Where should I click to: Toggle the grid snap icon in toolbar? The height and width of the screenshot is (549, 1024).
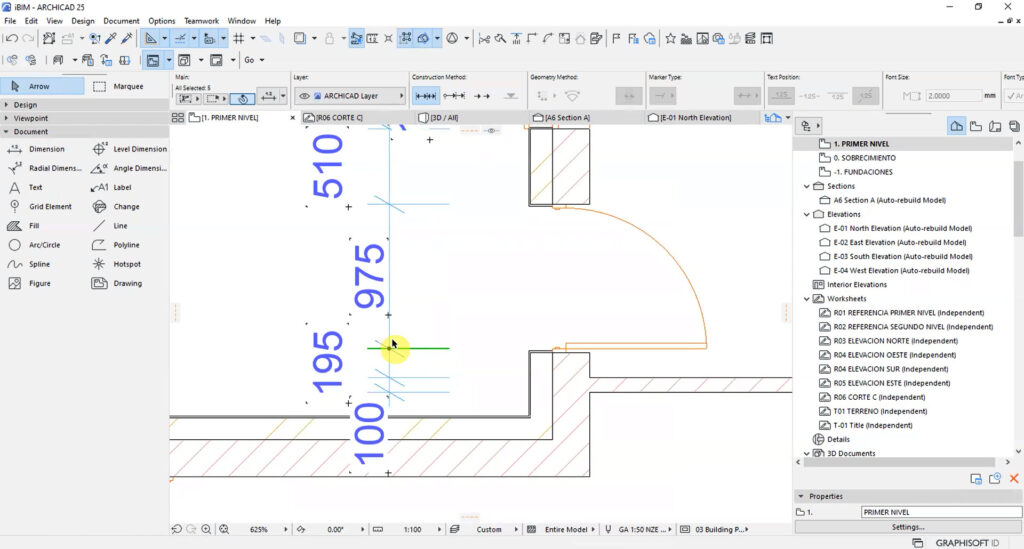tap(239, 39)
